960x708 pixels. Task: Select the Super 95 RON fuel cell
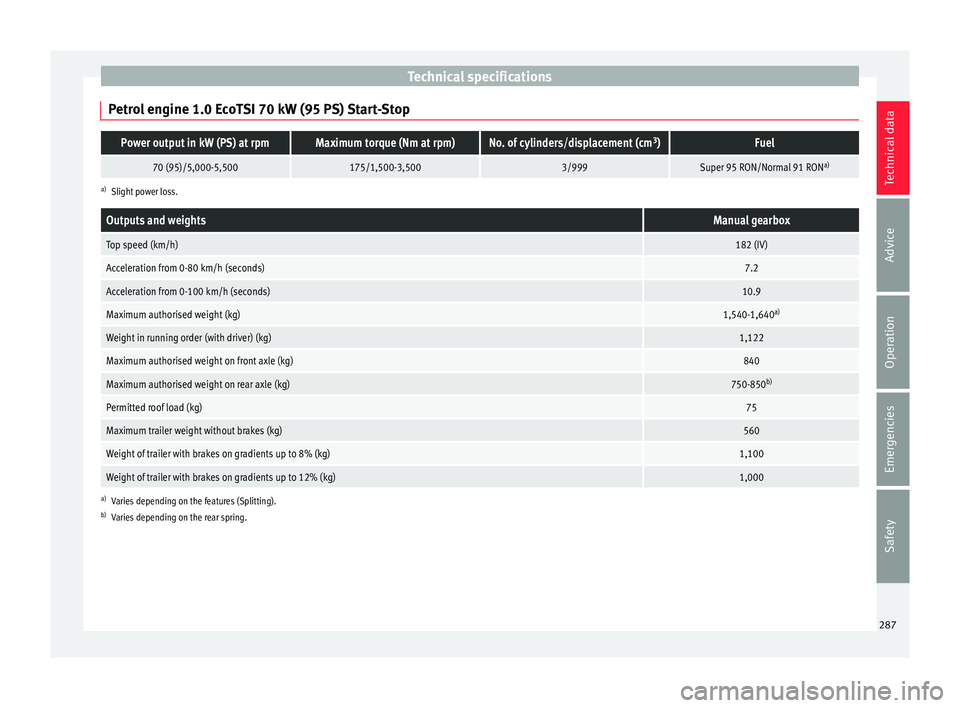coord(764,167)
